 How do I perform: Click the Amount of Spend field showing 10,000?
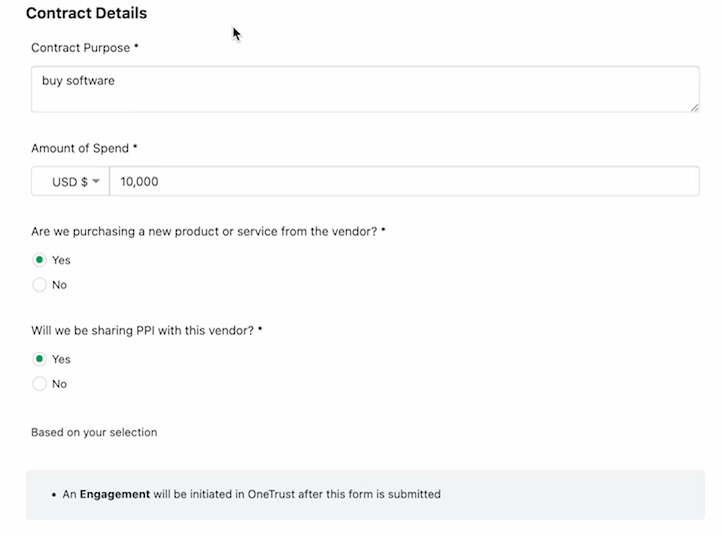click(x=404, y=181)
